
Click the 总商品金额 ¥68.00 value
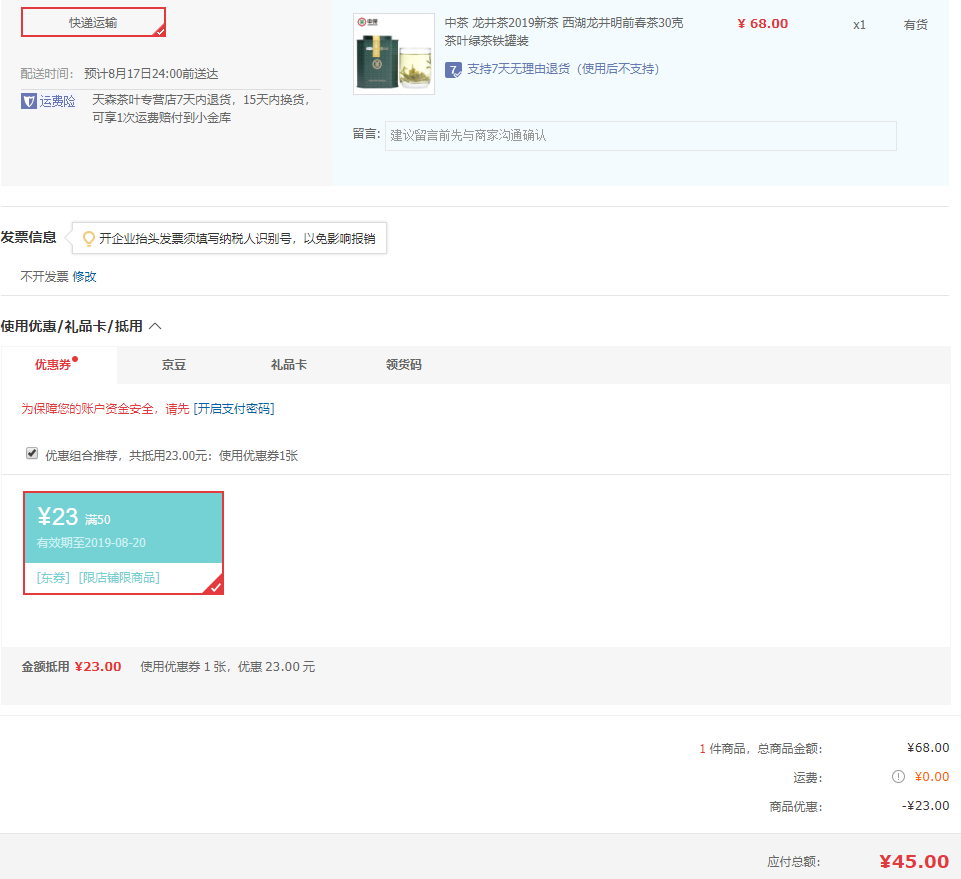928,748
